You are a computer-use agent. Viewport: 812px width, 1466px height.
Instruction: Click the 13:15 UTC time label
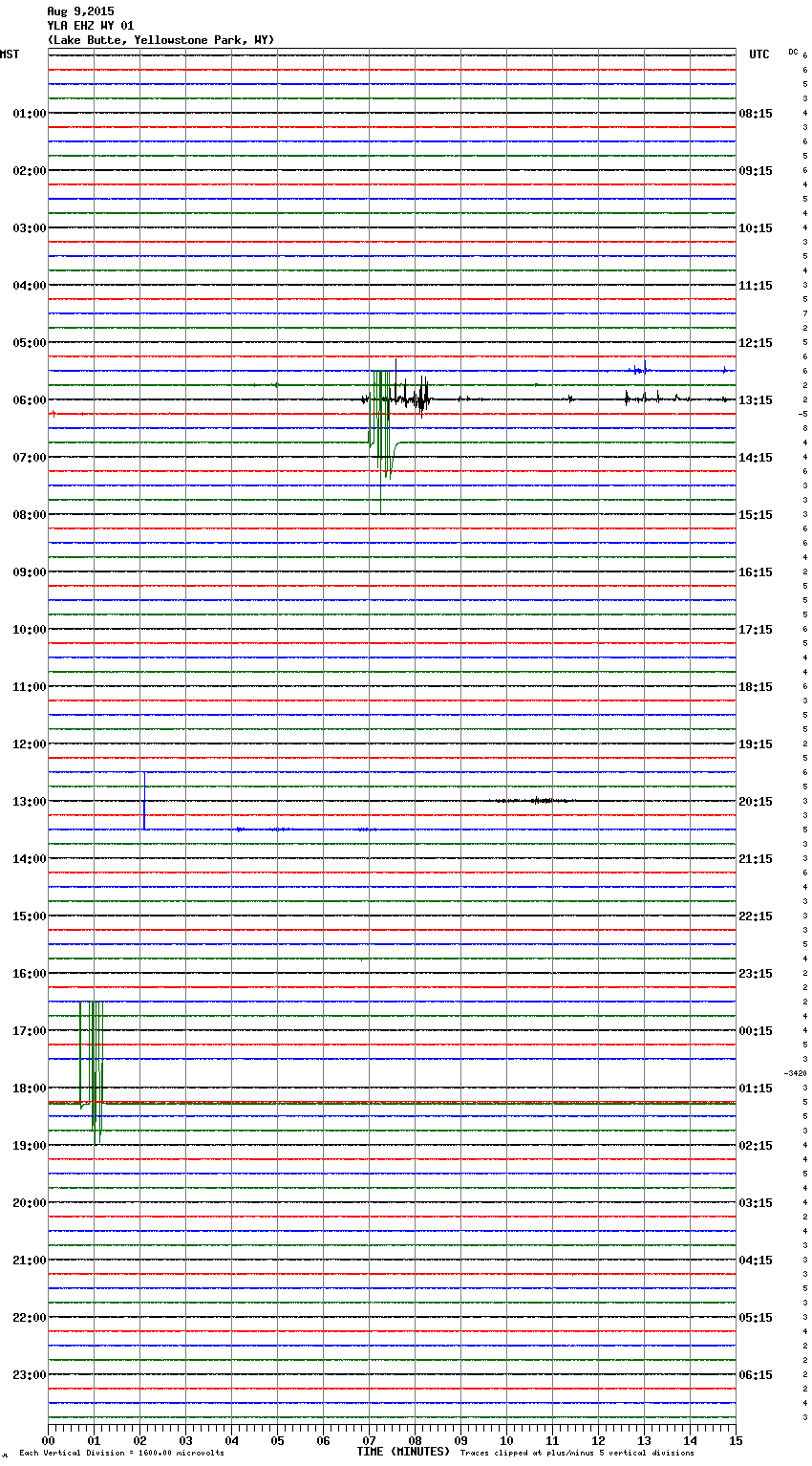pyautogui.click(x=756, y=400)
